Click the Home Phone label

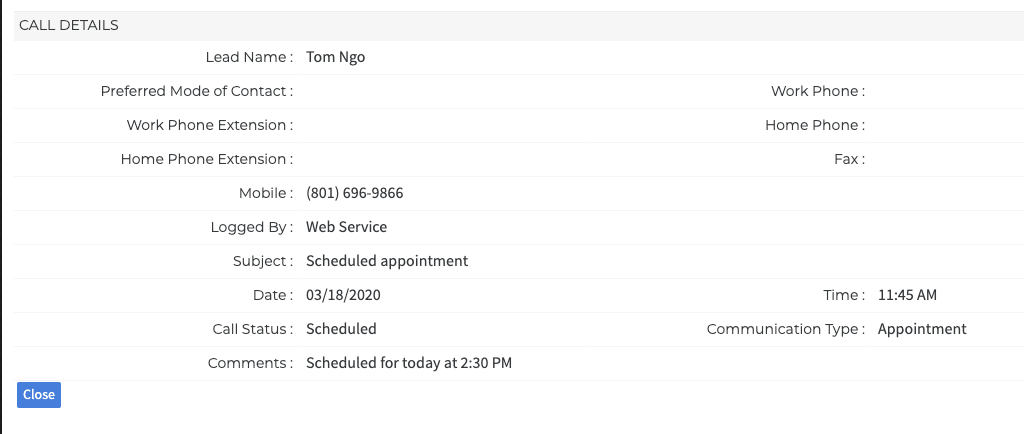click(814, 125)
